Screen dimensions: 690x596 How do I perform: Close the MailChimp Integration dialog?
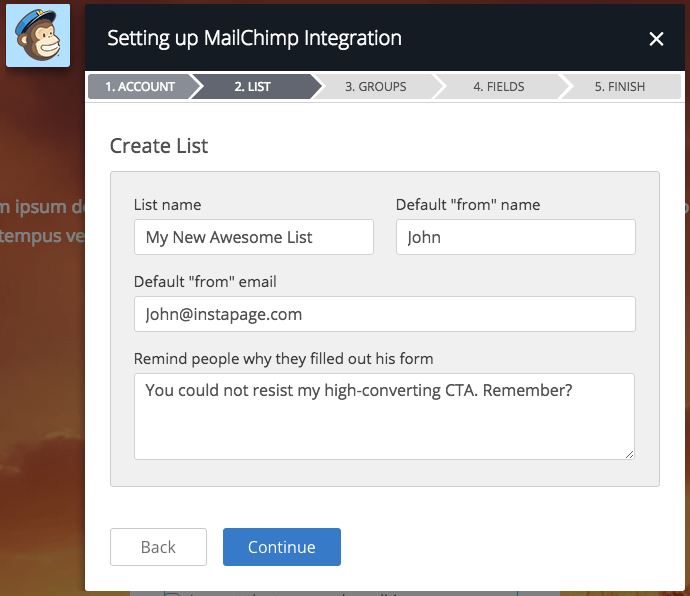[656, 39]
